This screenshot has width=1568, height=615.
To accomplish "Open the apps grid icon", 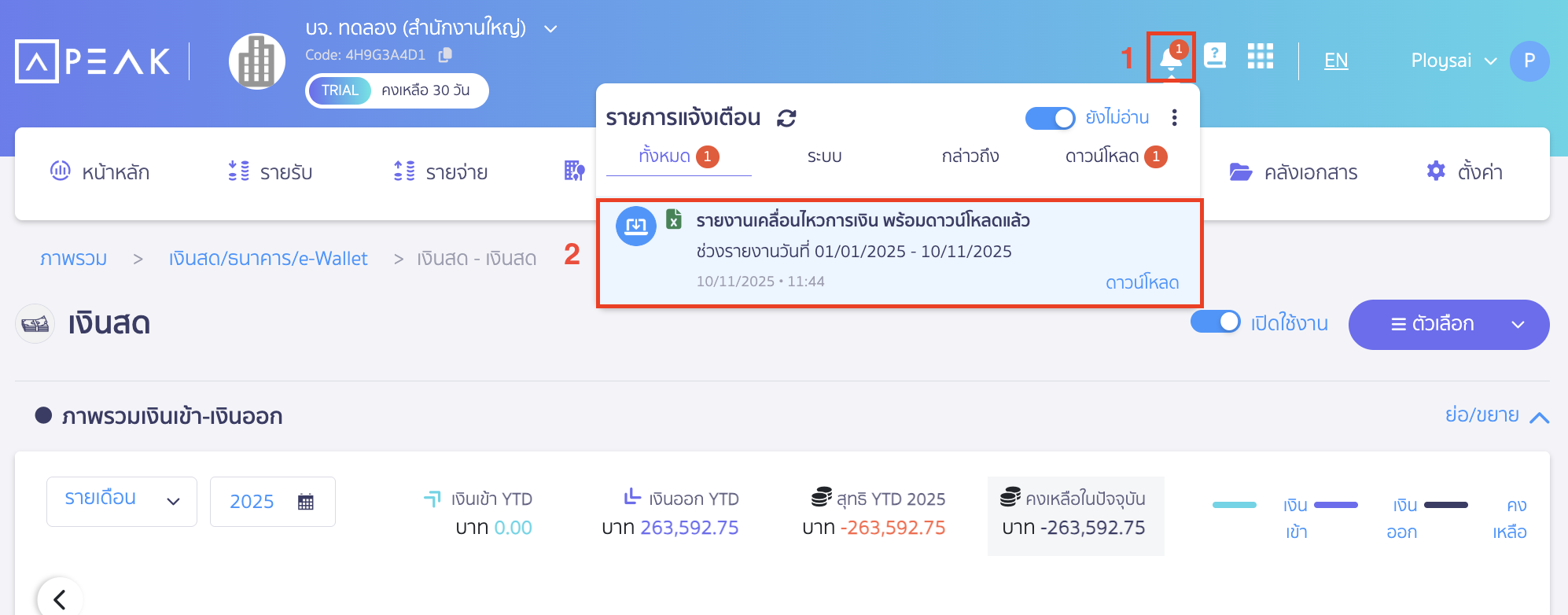I will 1261,56.
